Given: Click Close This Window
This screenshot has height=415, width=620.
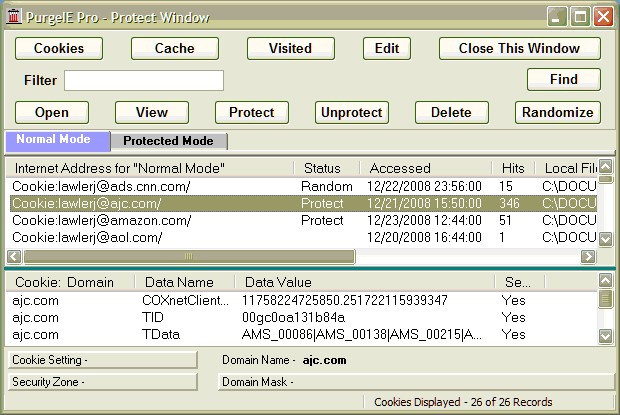Looking at the screenshot, I should point(520,49).
